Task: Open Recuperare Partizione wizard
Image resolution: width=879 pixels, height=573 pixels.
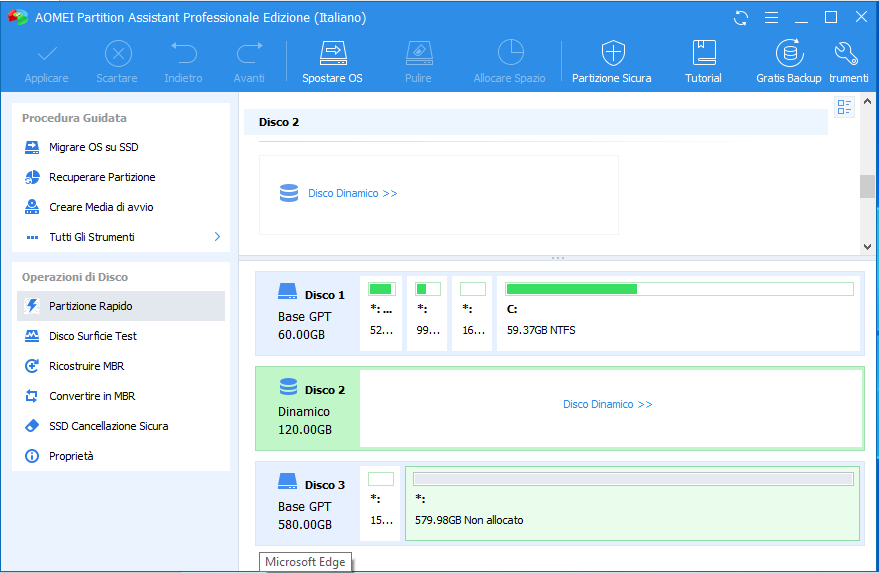Action: coord(121,177)
